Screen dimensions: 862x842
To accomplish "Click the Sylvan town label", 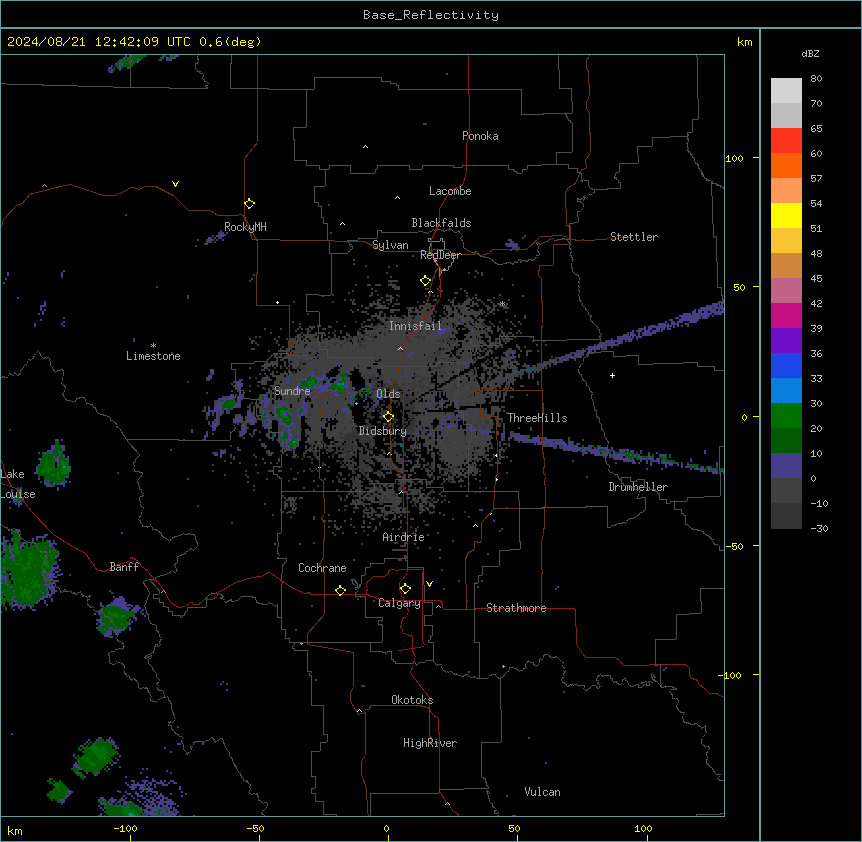I will click(x=390, y=245).
